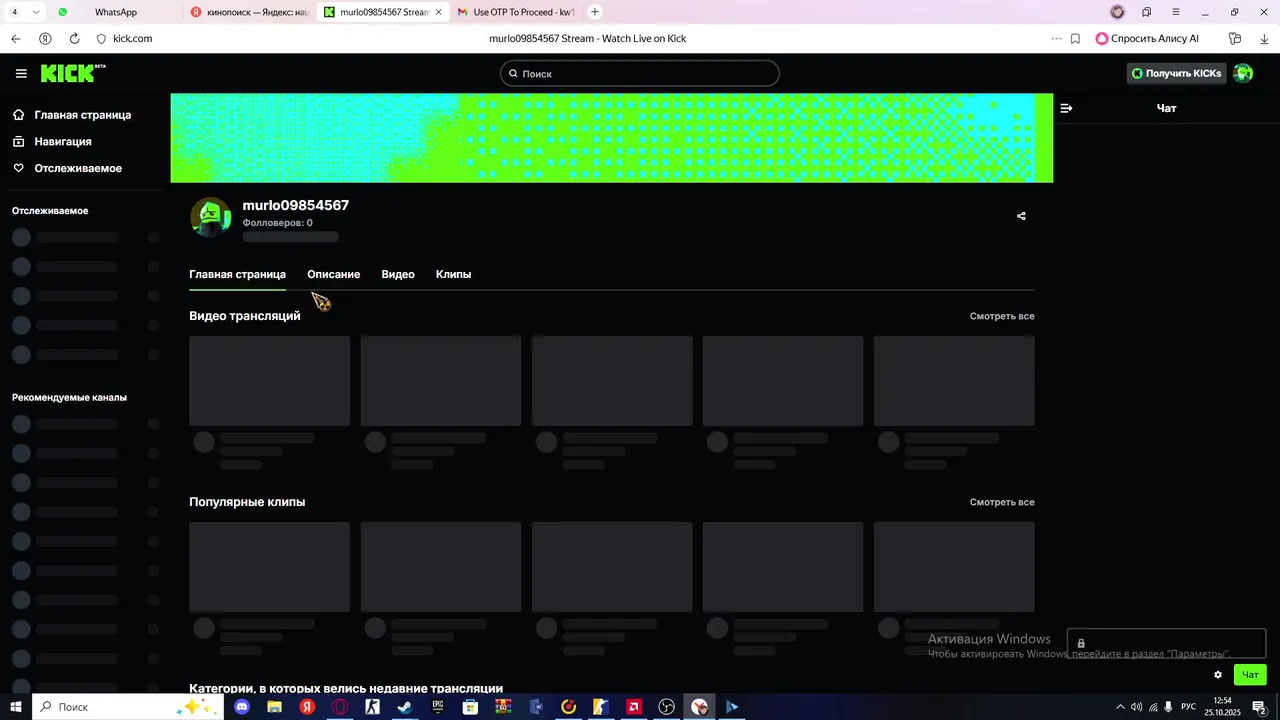Open Epic Games from the taskbar
This screenshot has width=1280, height=720.
438,706
